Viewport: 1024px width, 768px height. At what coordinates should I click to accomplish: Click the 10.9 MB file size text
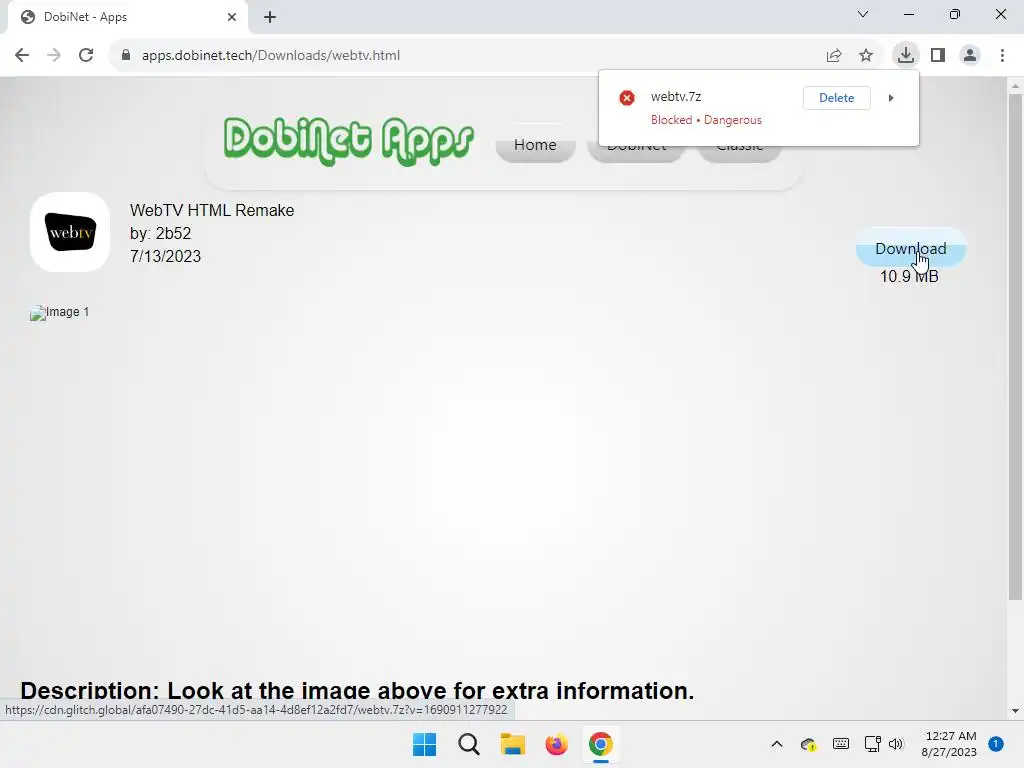[x=909, y=276]
